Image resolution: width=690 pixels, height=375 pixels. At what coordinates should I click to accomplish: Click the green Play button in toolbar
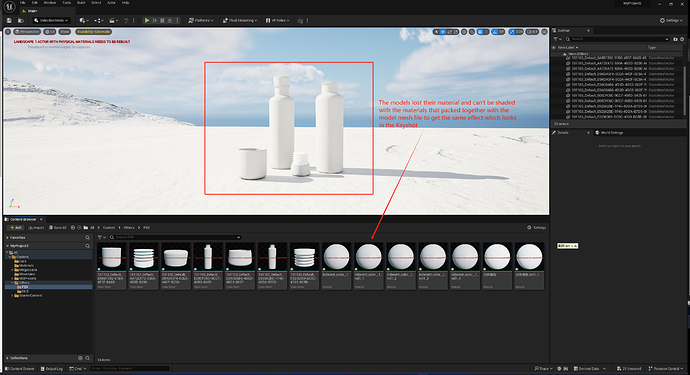[147, 20]
